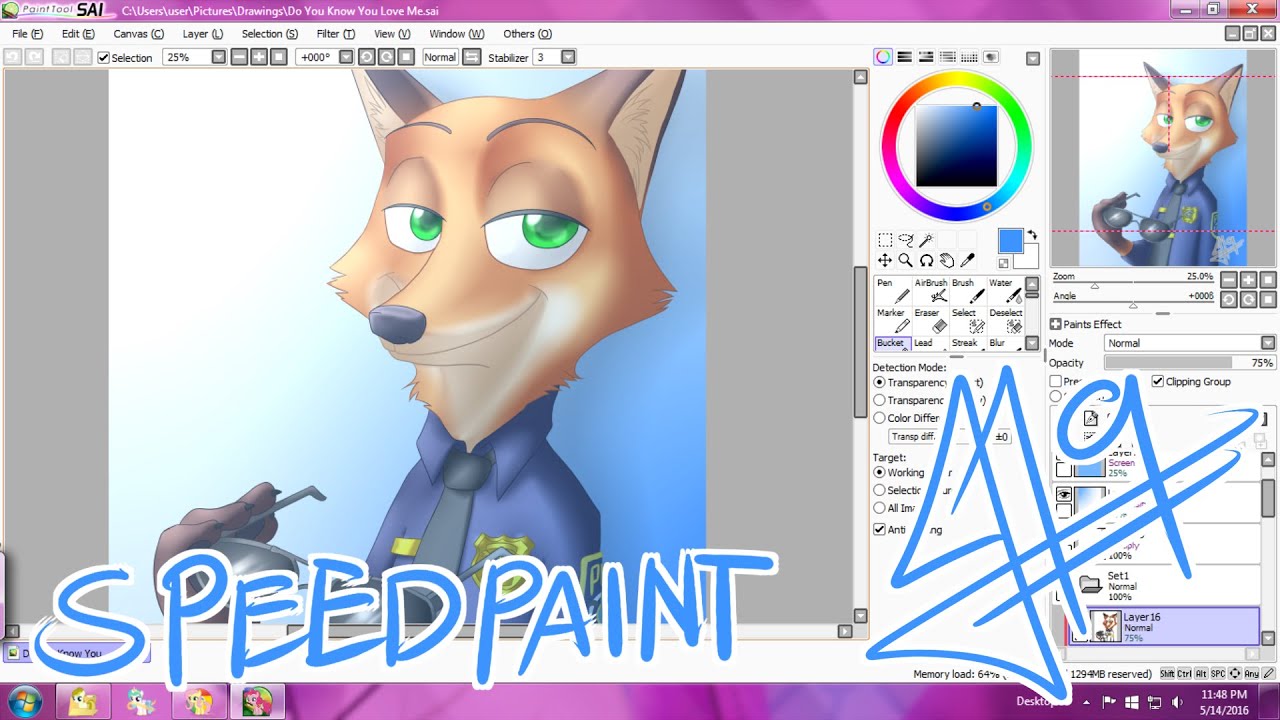This screenshot has height=720, width=1280.
Task: Activate the eyedropper color picker tool
Action: tap(967, 260)
